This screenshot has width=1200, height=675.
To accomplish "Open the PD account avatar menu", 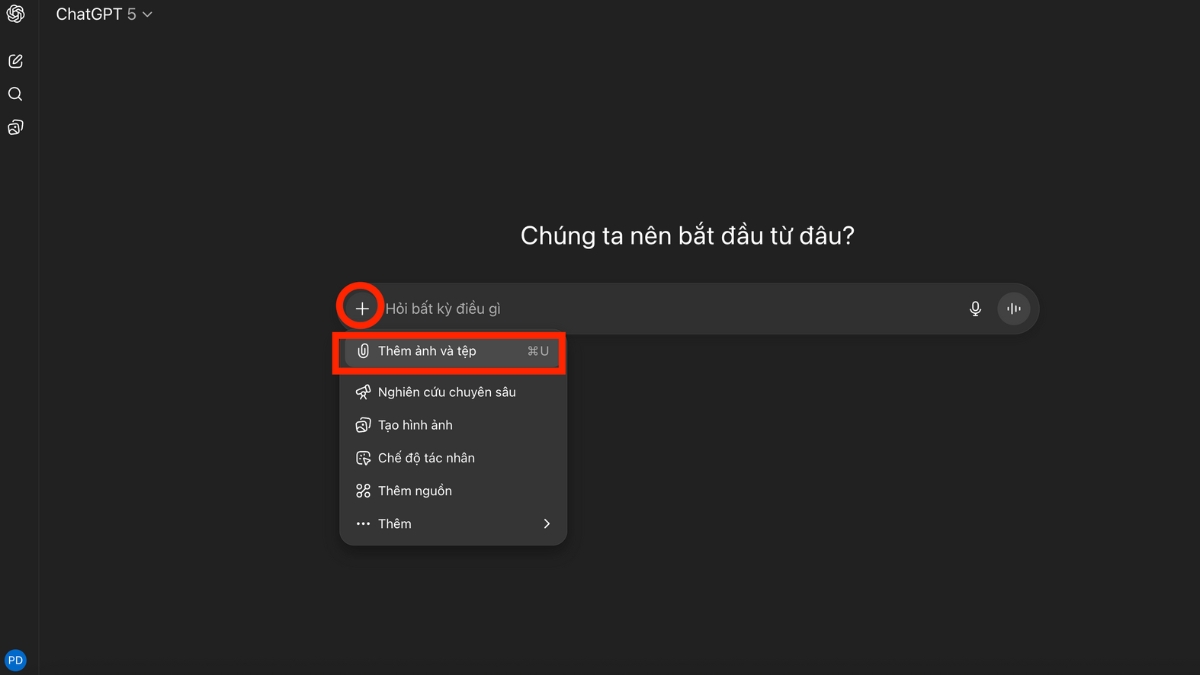I will tap(15, 659).
